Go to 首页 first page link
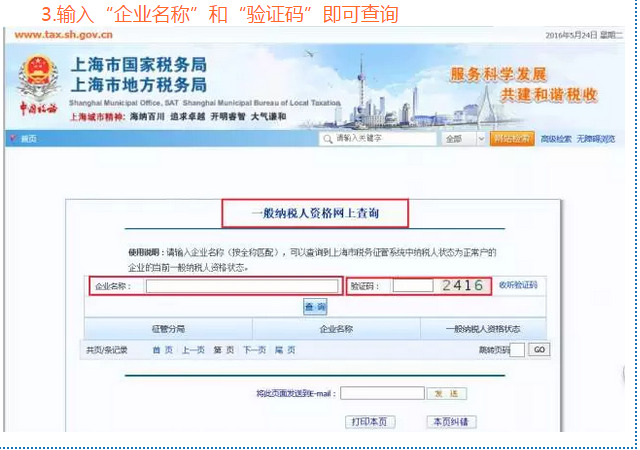 click(162, 350)
